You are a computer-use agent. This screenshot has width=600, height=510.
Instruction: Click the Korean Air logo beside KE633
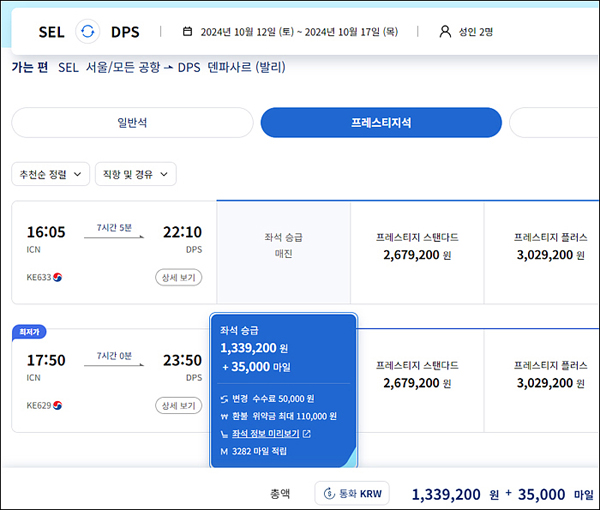coord(57,277)
